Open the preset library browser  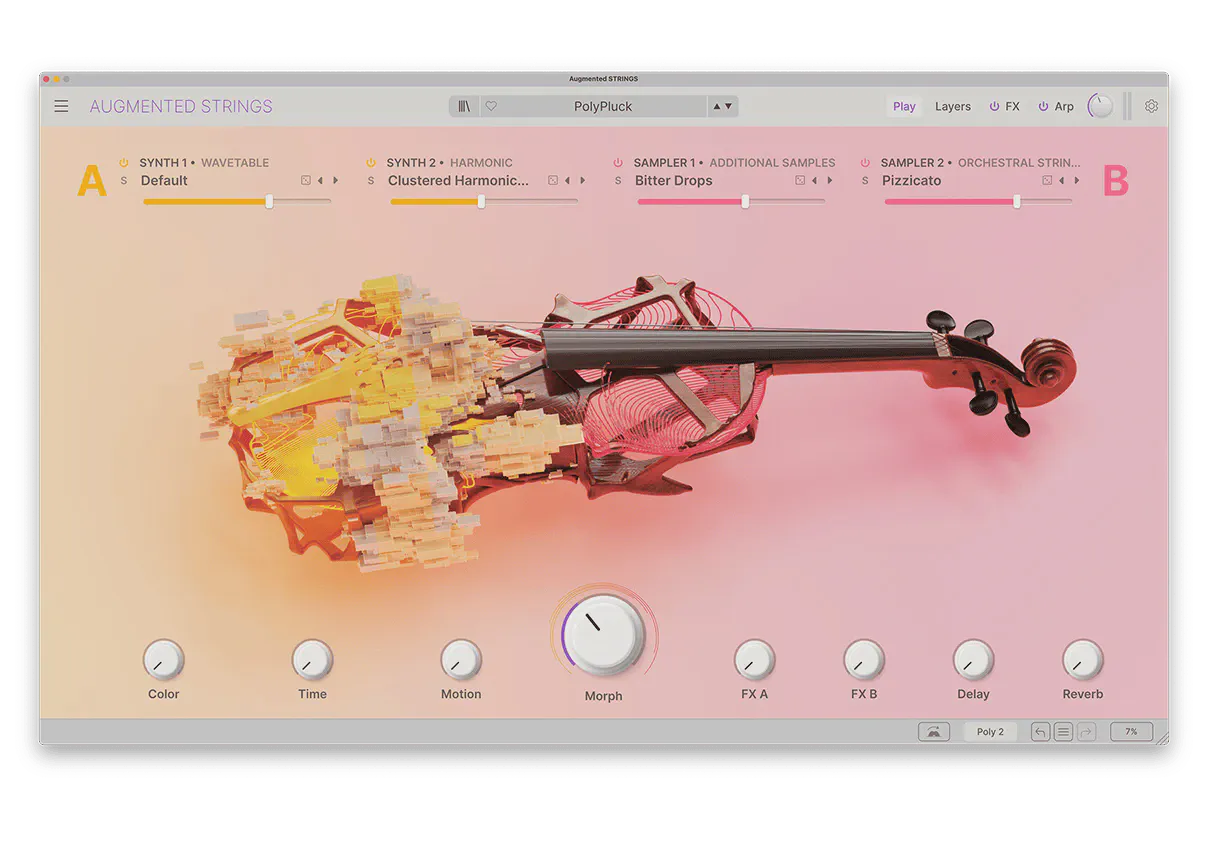click(464, 106)
